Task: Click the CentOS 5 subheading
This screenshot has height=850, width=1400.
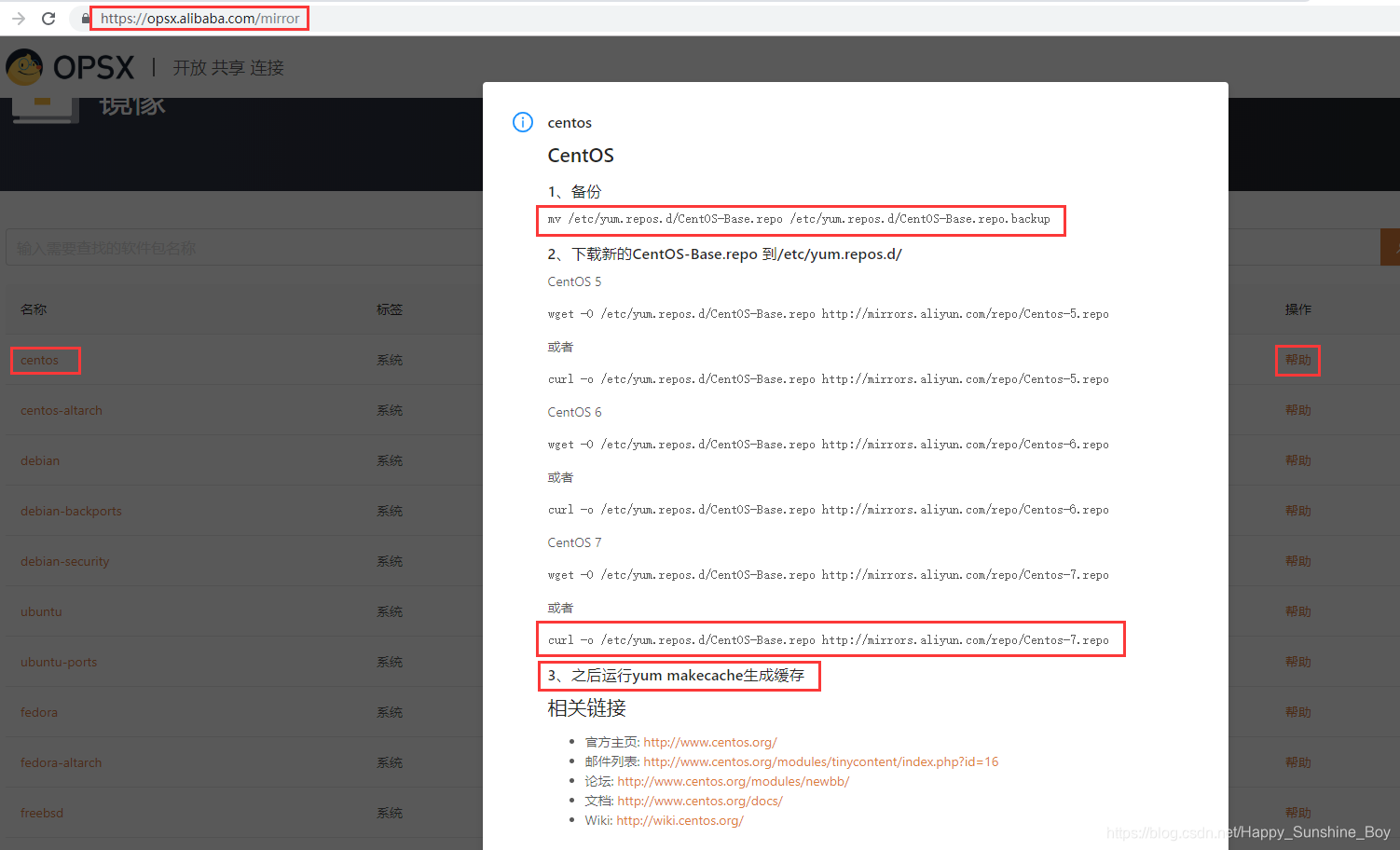Action: [574, 281]
